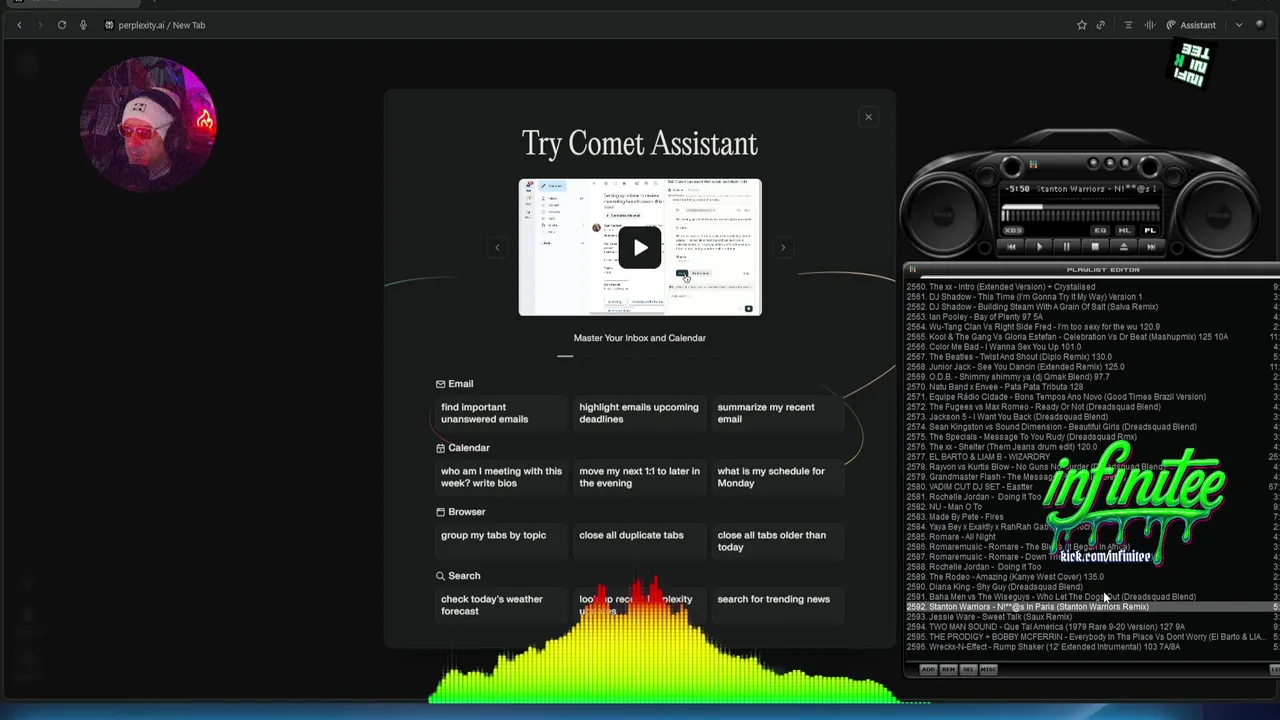Click the song title display in Winamp
The image size is (1280, 720).
[1097, 188]
